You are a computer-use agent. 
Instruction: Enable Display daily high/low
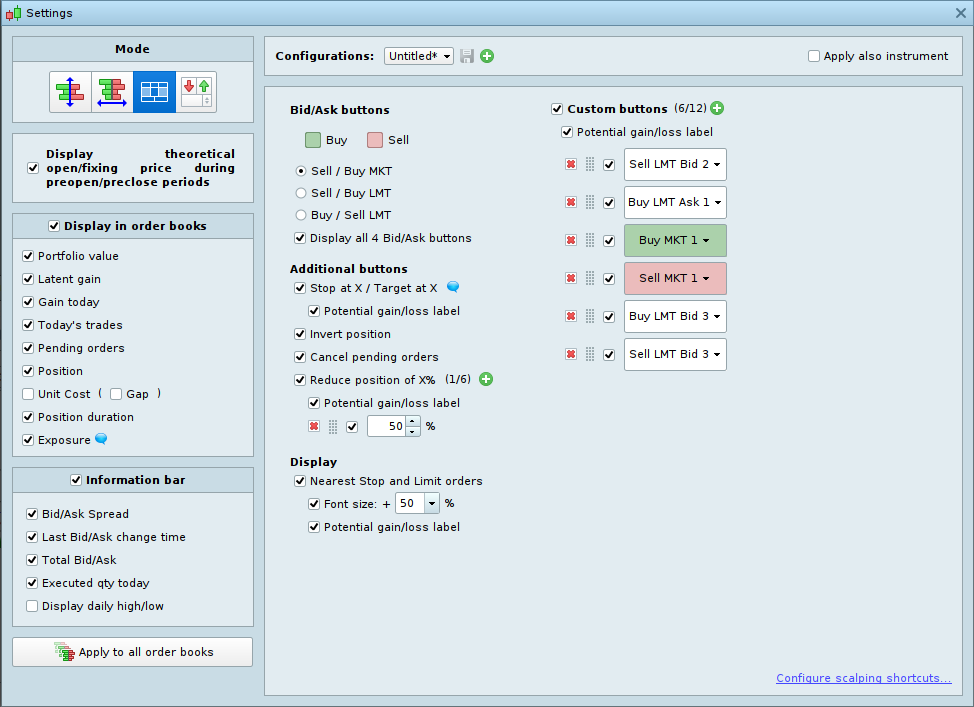click(32, 606)
